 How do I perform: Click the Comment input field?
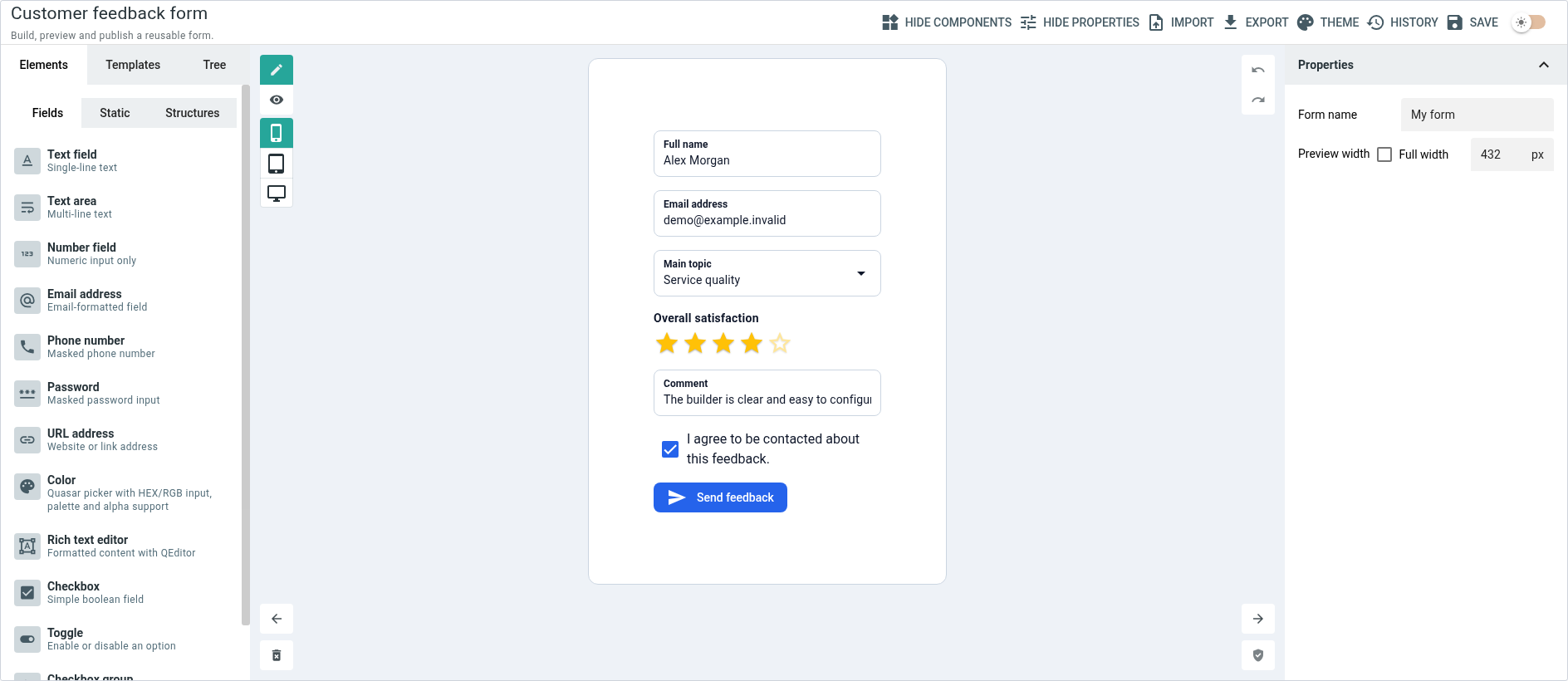(767, 393)
